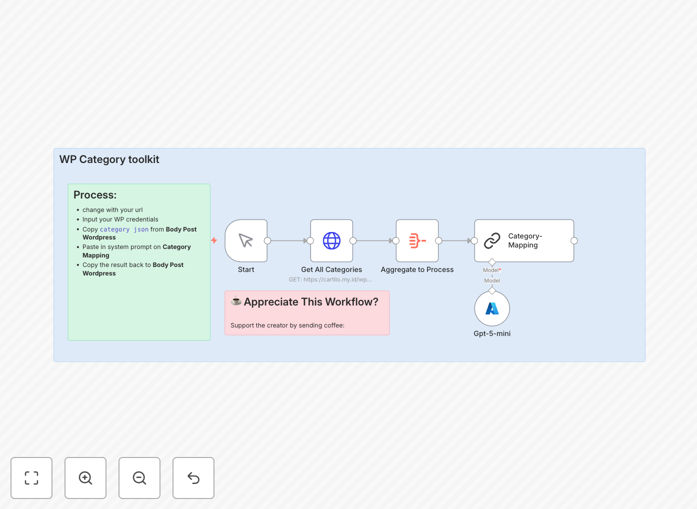Click Aggregate to Process output connector

pos(439,240)
